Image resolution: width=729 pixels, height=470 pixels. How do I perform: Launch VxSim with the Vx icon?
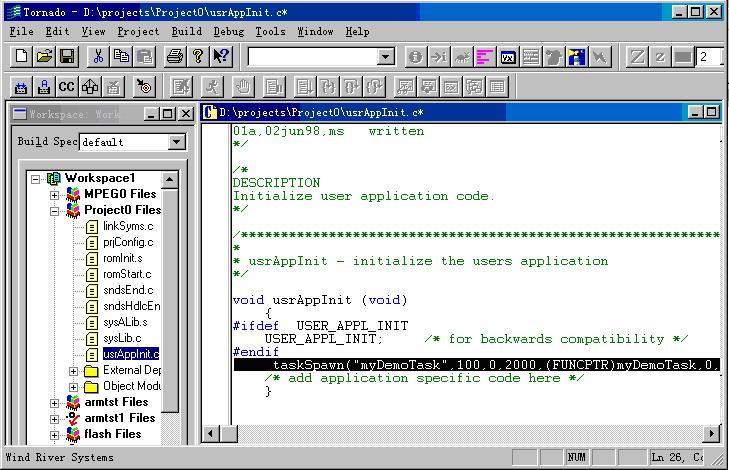(x=508, y=57)
